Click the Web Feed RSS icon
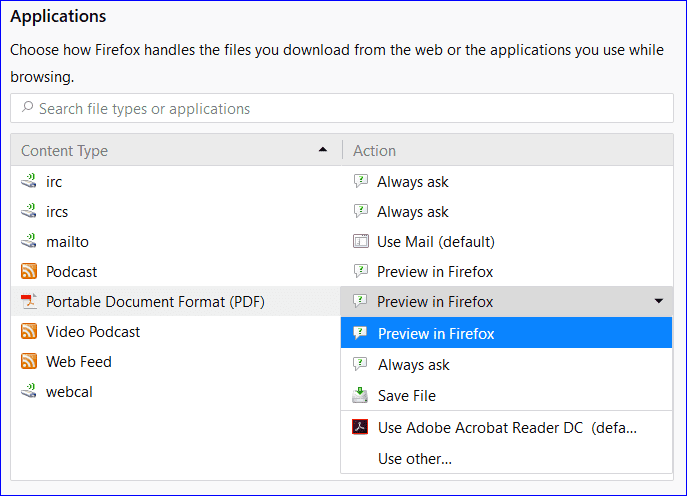This screenshot has width=687, height=496. (x=29, y=362)
